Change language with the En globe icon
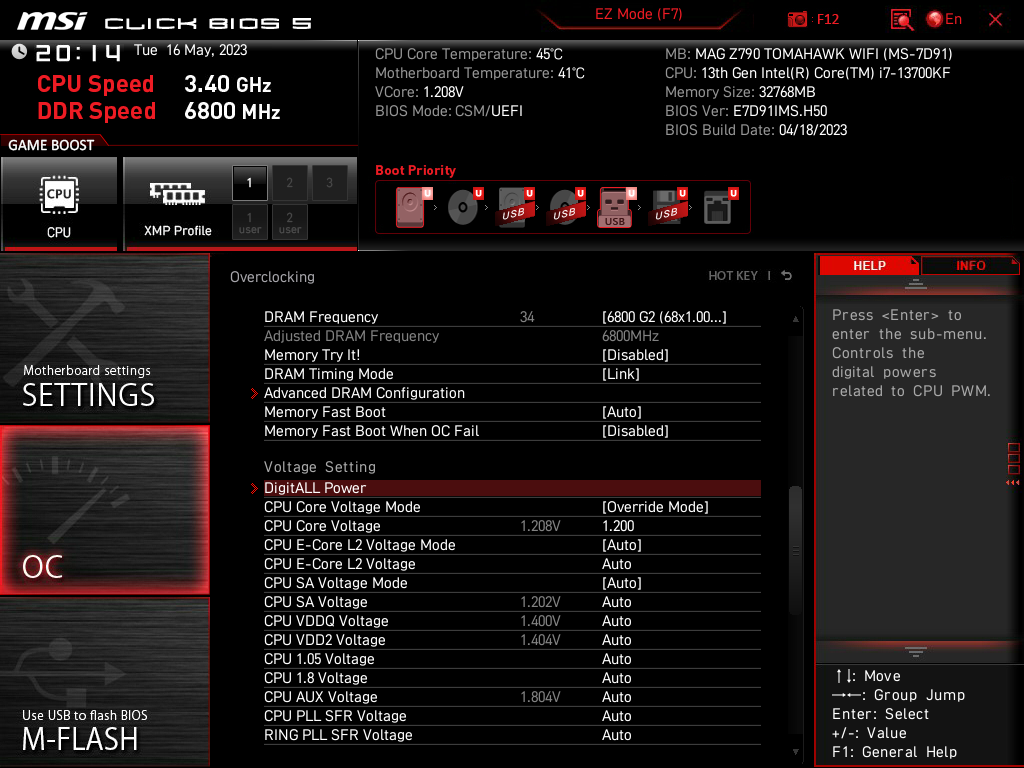 point(944,20)
